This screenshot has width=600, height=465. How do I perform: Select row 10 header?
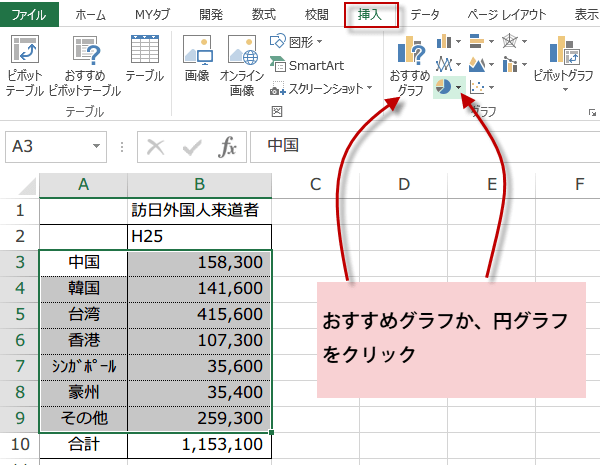click(x=20, y=445)
